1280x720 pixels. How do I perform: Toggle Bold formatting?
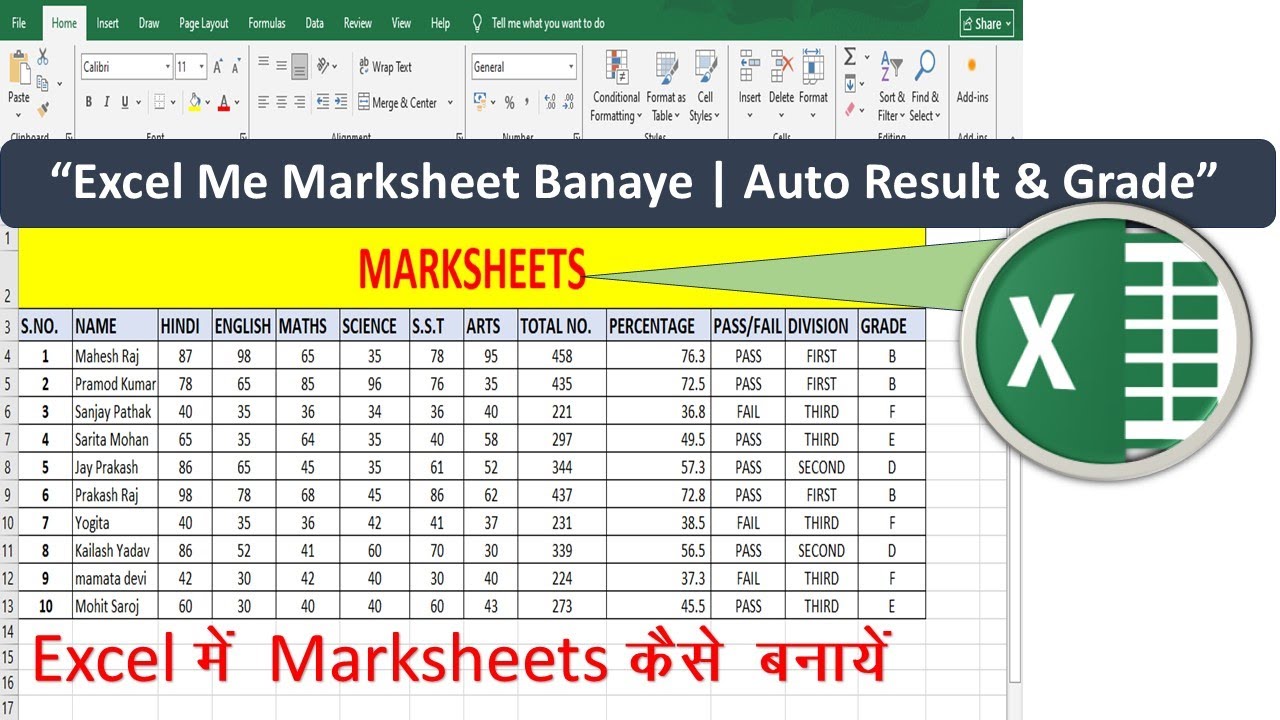click(89, 102)
